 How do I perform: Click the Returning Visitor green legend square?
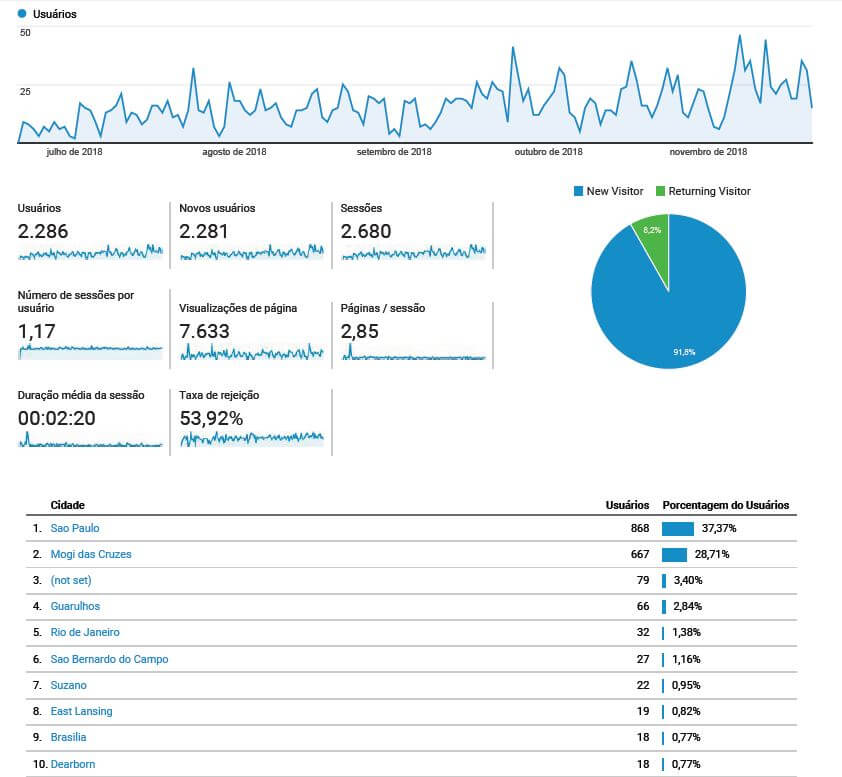click(x=660, y=191)
